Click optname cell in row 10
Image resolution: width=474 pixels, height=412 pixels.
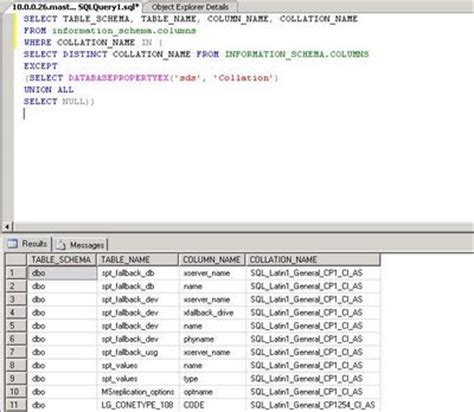(212, 392)
